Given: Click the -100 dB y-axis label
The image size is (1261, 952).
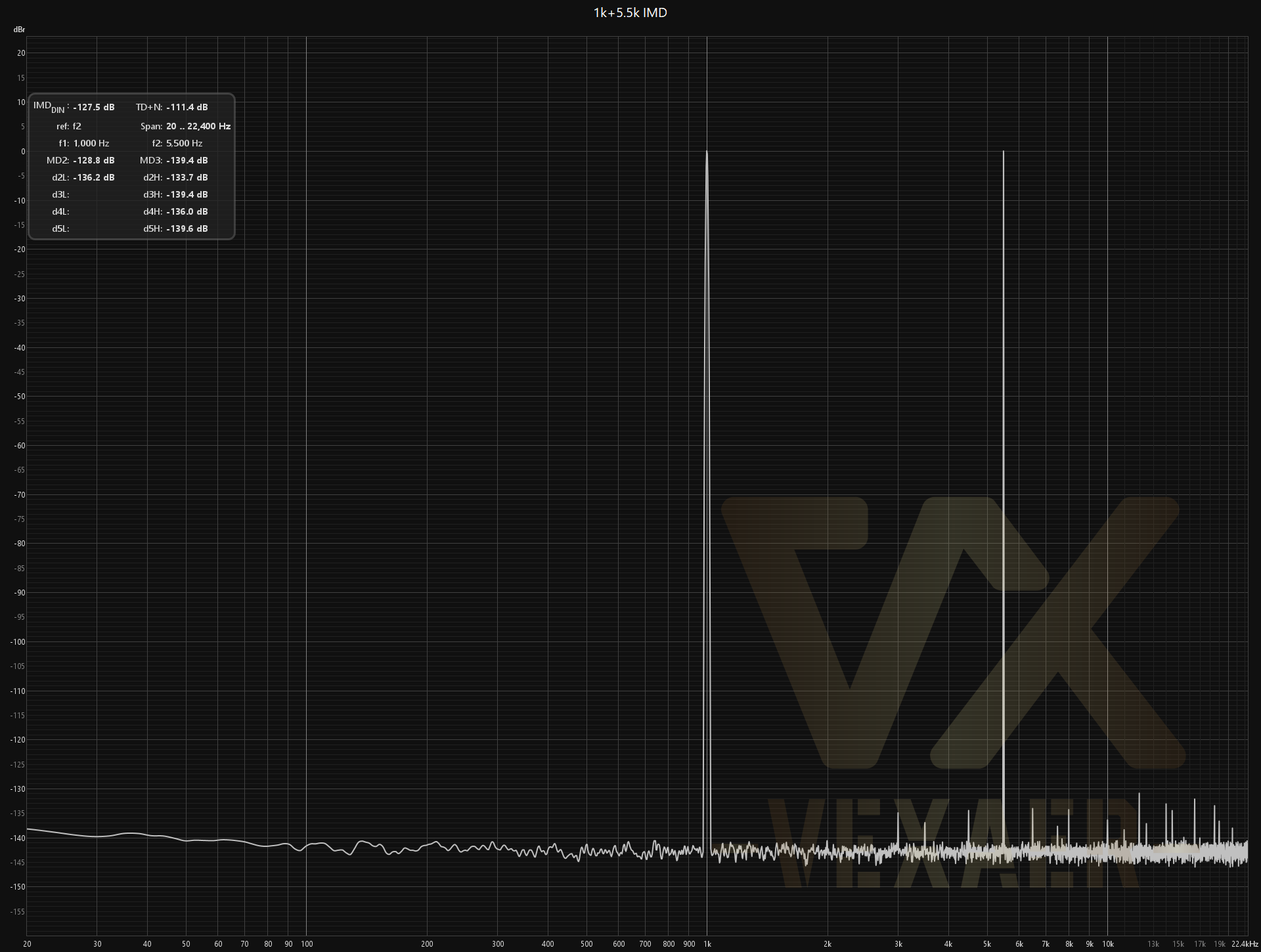Looking at the screenshot, I should coord(18,642).
